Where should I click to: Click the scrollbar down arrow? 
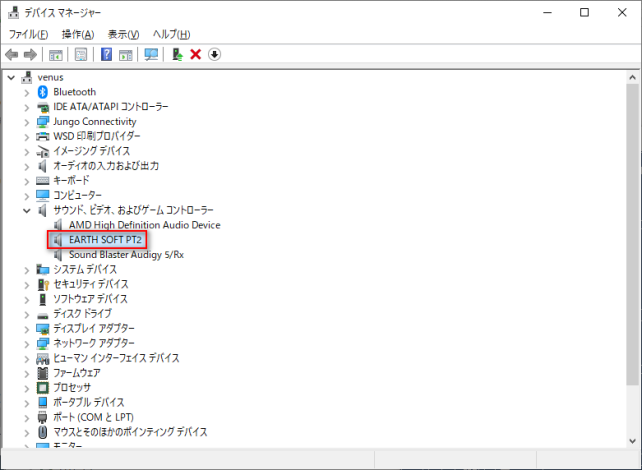point(632,441)
